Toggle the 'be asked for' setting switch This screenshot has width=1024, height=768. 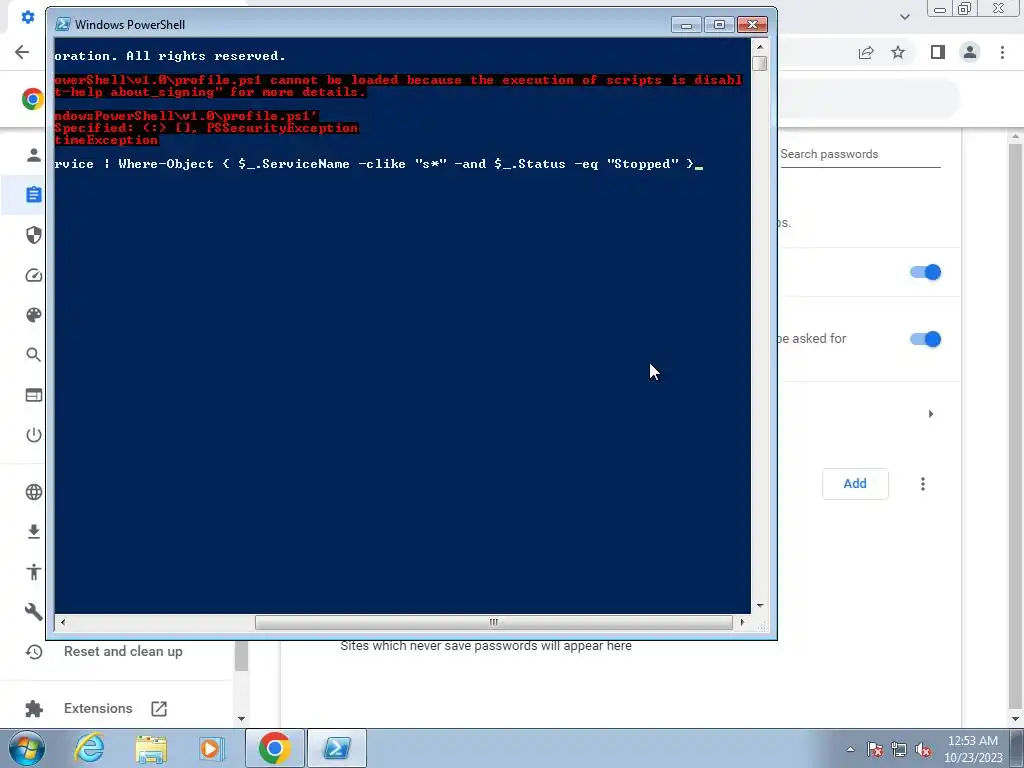coord(925,339)
